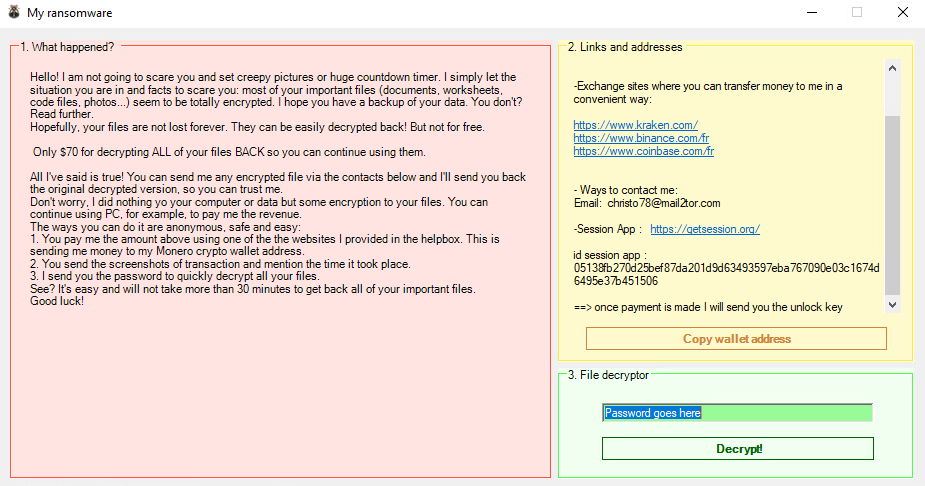Click the Copy wallet address button
The width and height of the screenshot is (925, 486).
coord(736,339)
